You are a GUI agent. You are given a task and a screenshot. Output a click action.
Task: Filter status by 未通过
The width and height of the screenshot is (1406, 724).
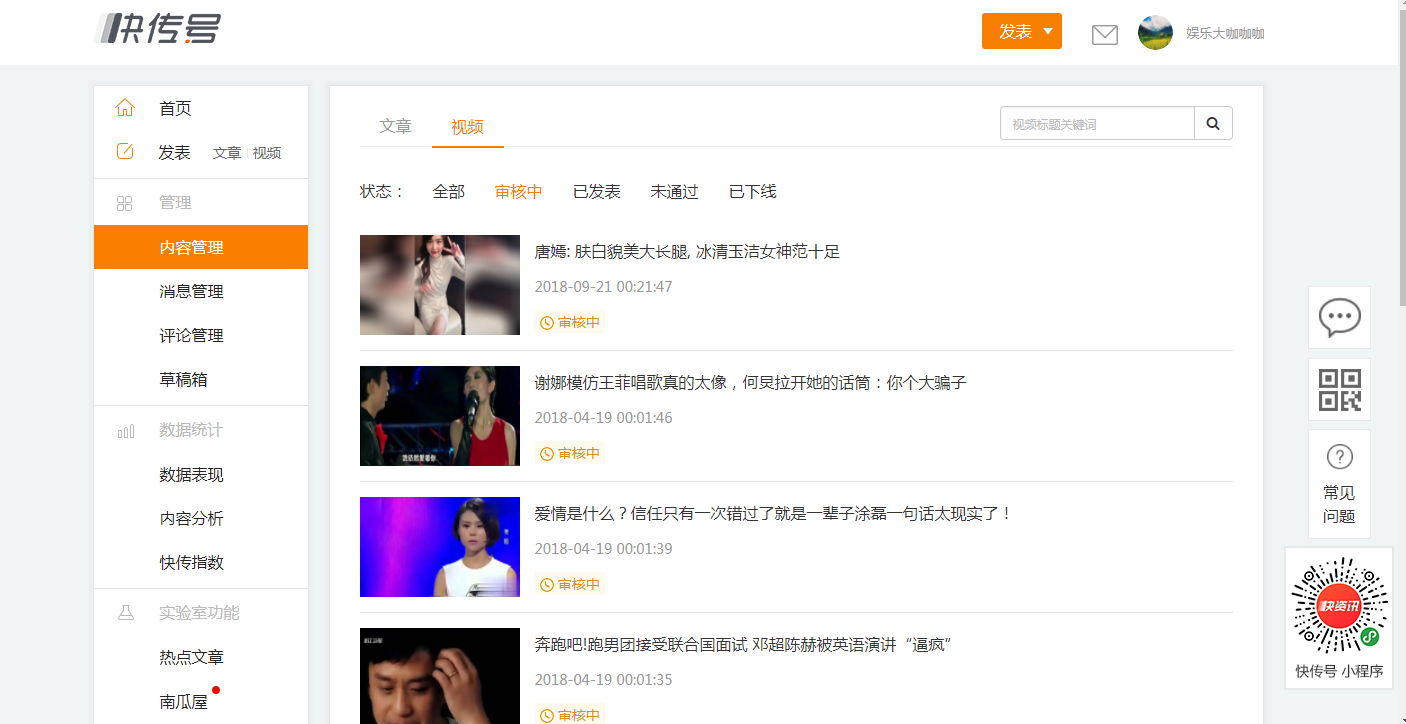674,191
